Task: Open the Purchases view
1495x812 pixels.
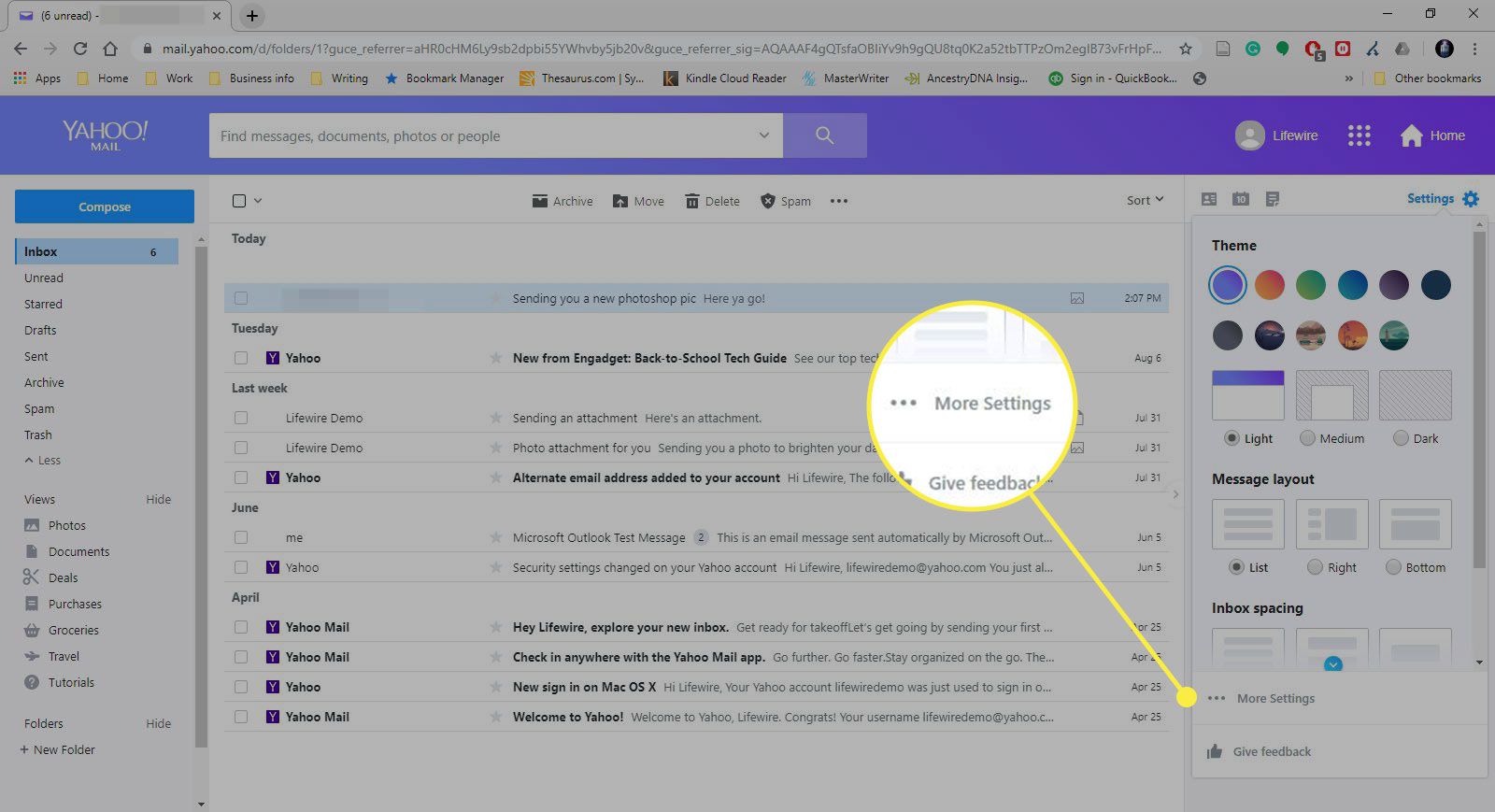Action: coord(75,604)
